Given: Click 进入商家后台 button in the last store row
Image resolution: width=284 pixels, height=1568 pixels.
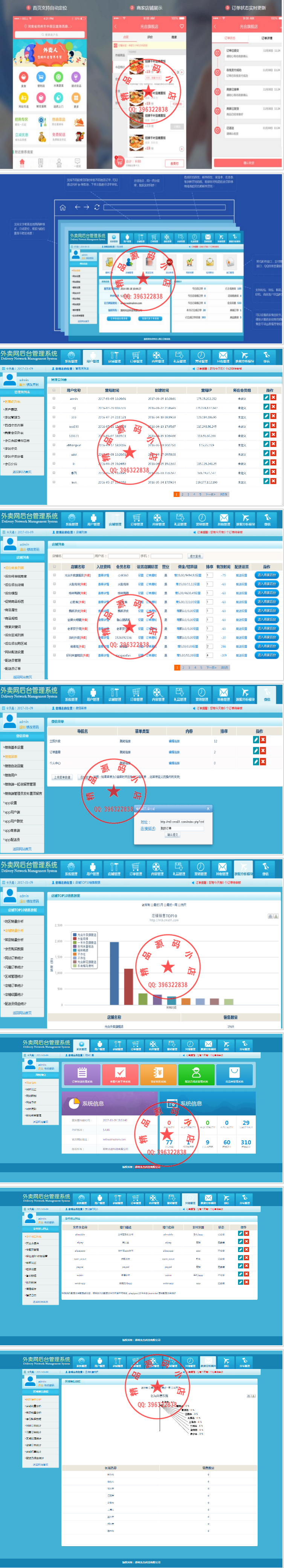Looking at the screenshot, I should (x=266, y=656).
